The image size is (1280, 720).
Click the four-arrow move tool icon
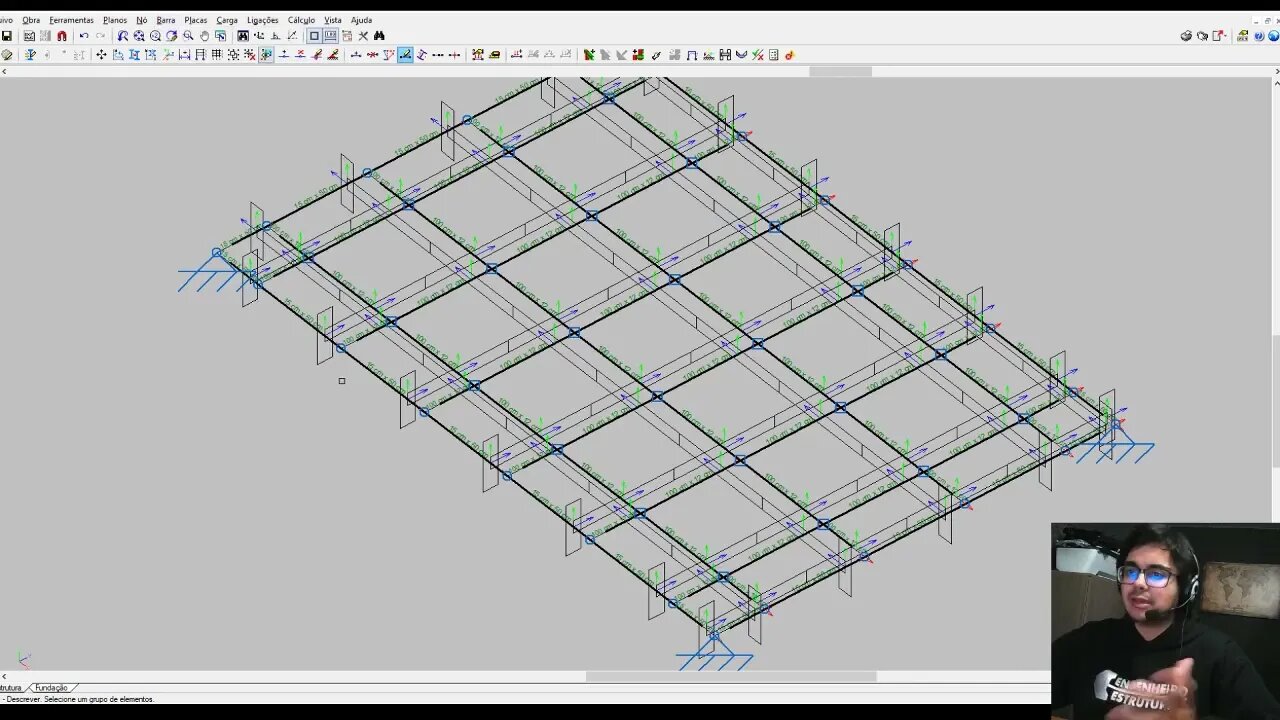[101, 55]
